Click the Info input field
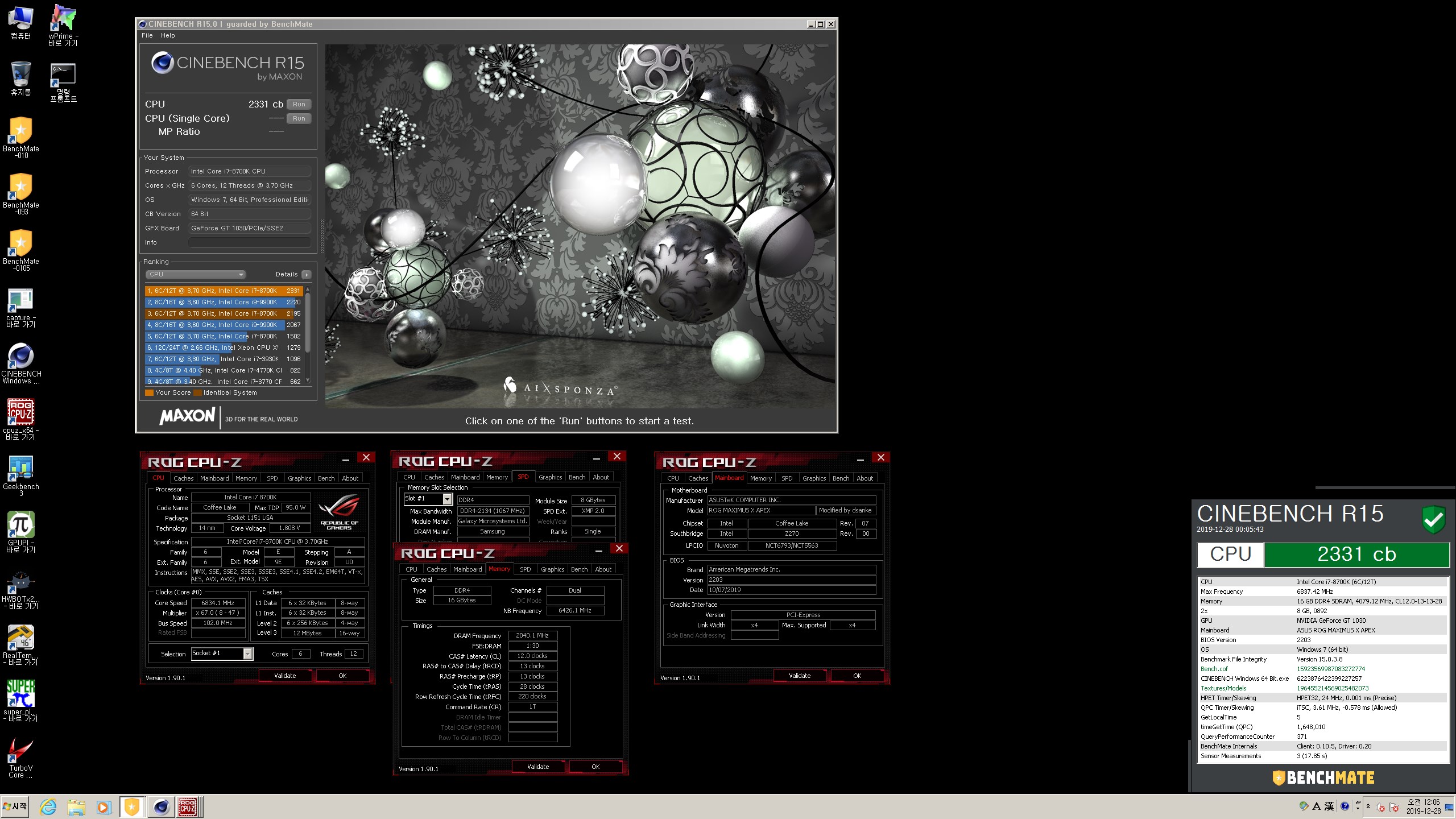1456x819 pixels. tap(250, 242)
